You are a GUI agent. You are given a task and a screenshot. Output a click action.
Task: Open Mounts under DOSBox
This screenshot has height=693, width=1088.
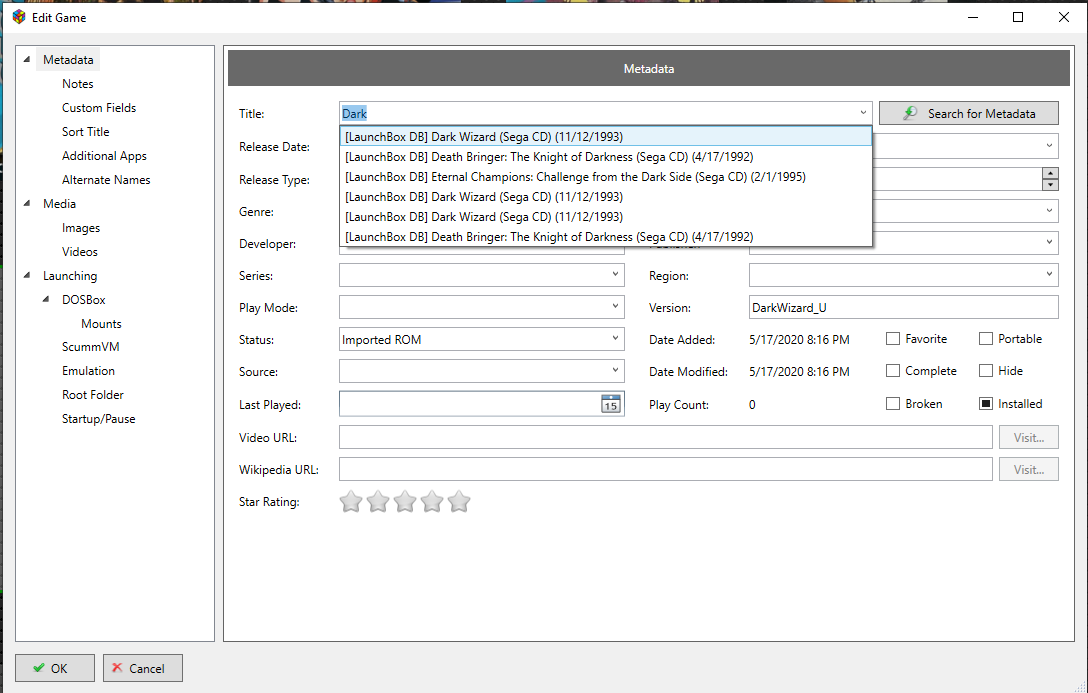[101, 324]
